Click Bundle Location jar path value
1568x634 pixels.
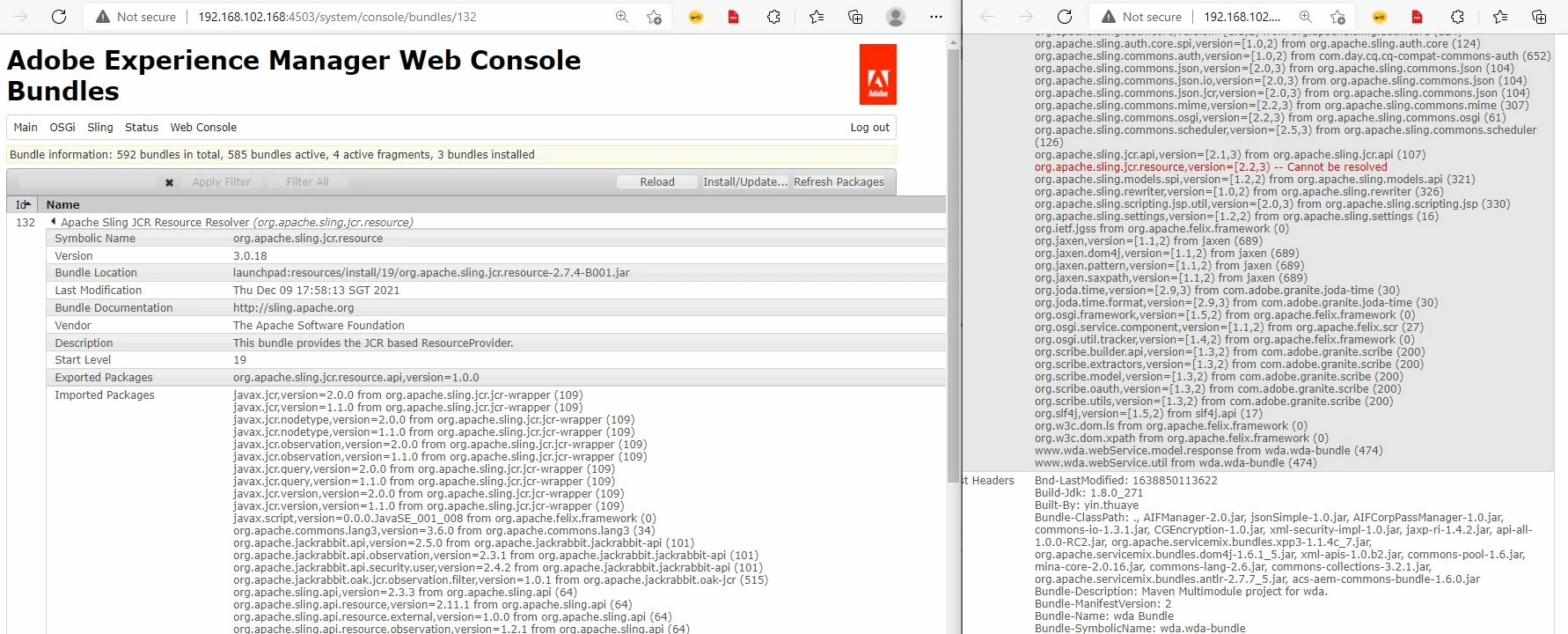(x=431, y=273)
